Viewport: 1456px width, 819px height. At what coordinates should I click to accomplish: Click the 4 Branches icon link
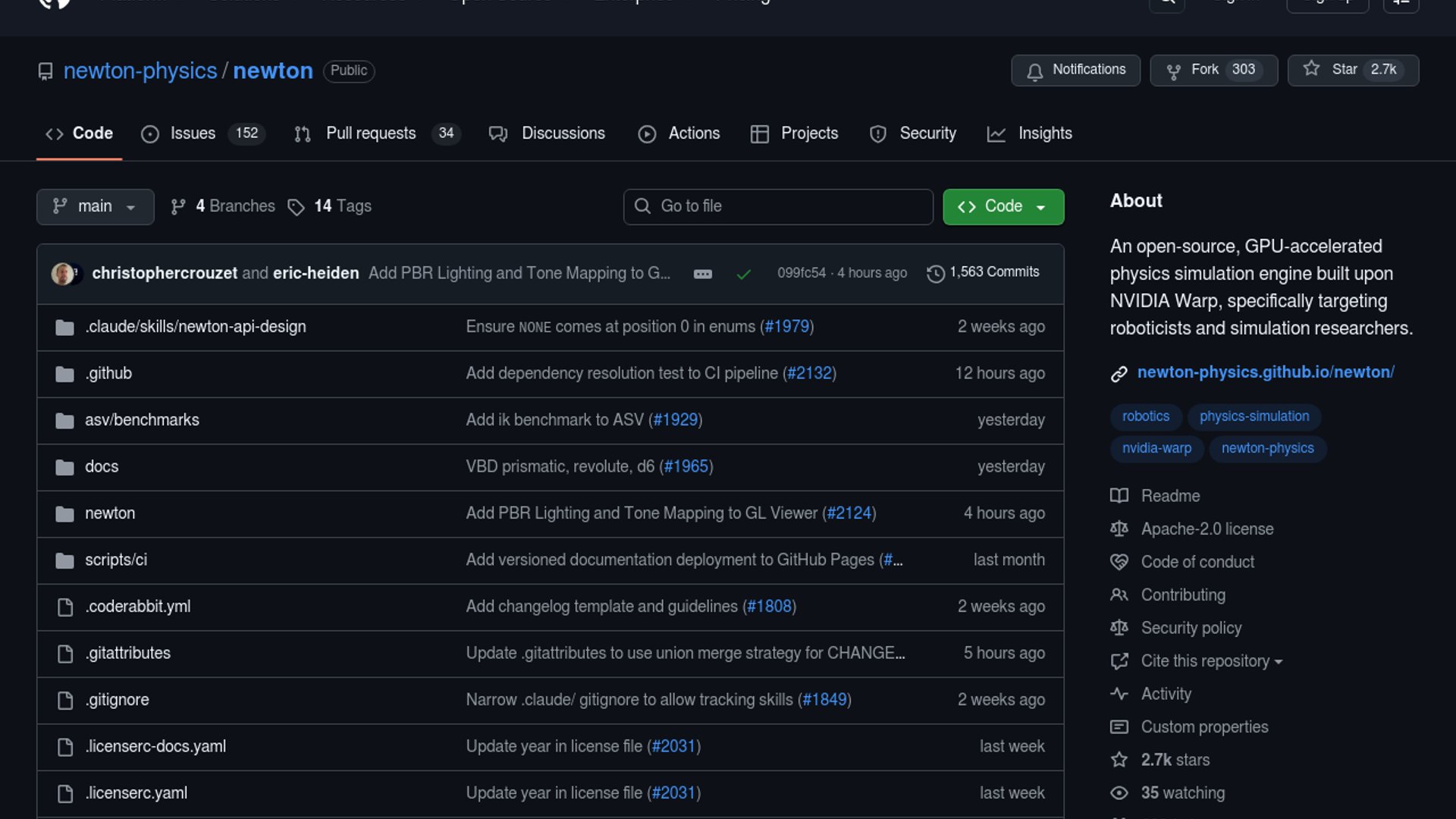pyautogui.click(x=178, y=207)
